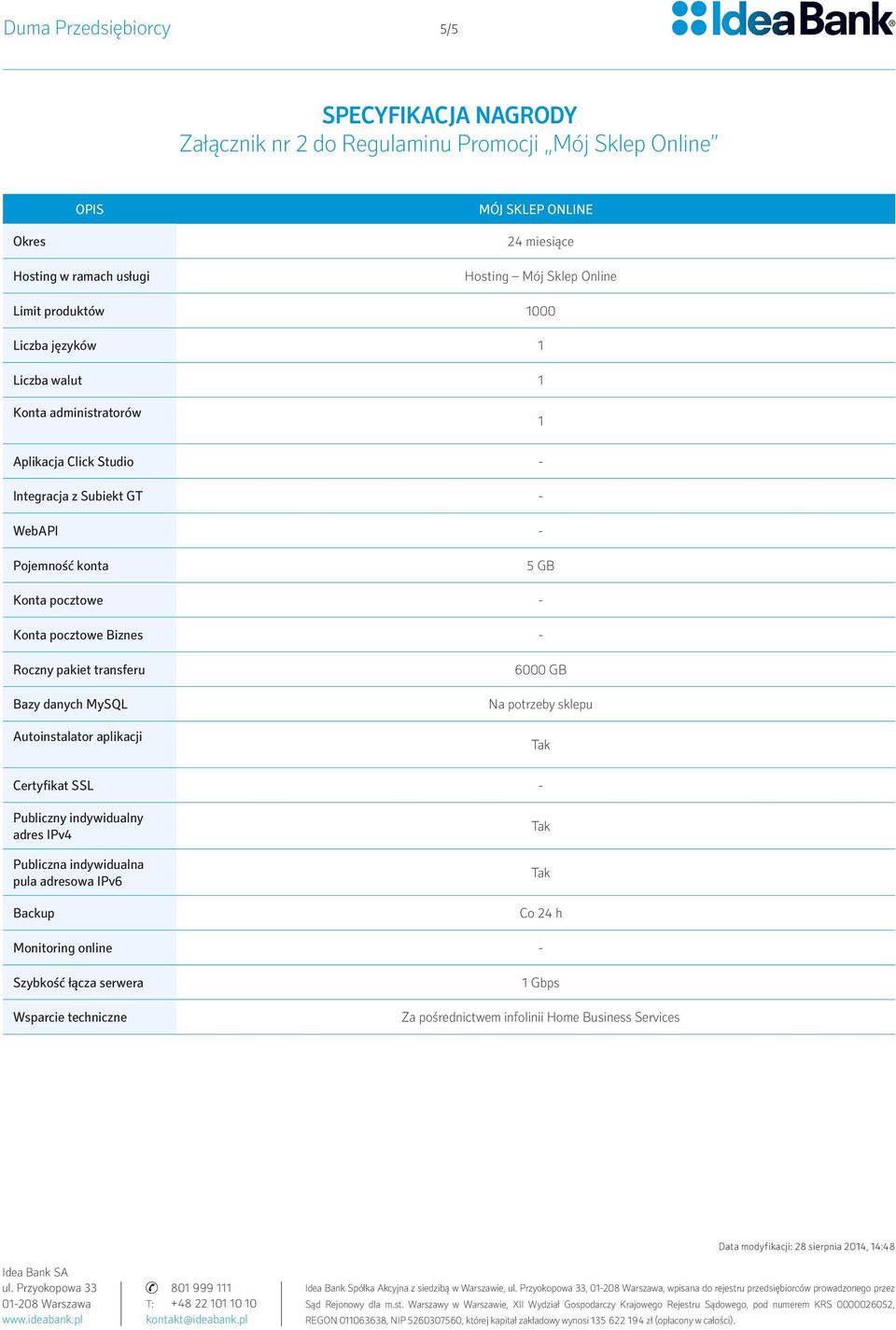896x1330 pixels.
Task: Click the MÓJ SKLEP ONLINE column header
Action: [x=536, y=209]
